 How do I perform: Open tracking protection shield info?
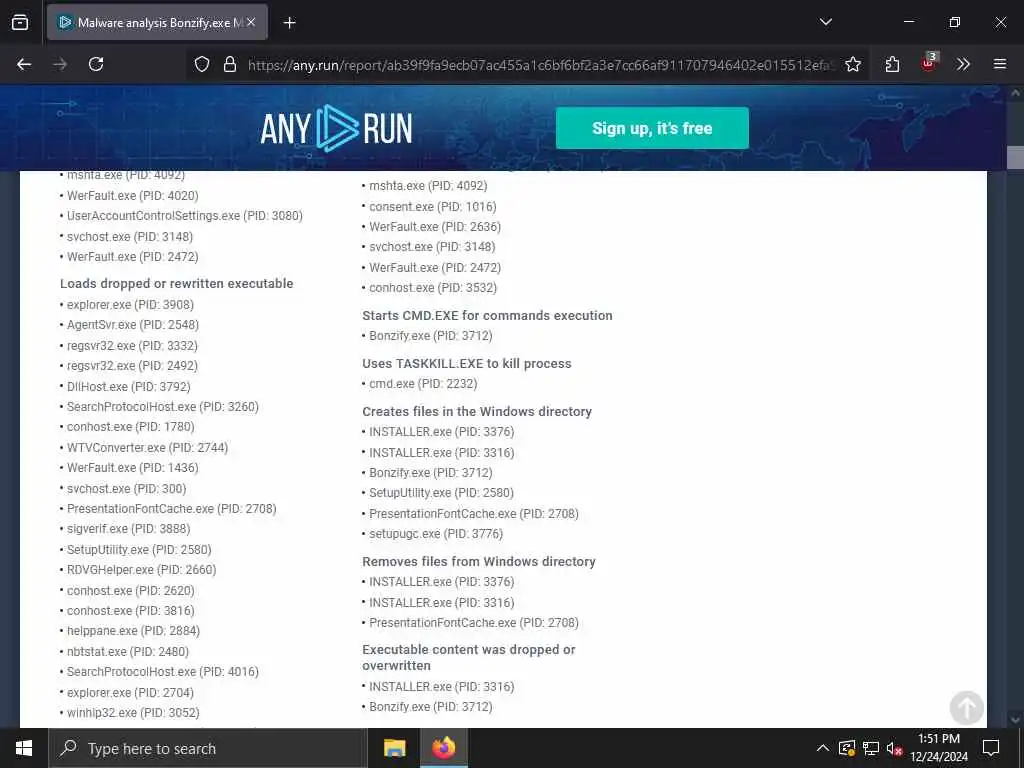tap(202, 64)
